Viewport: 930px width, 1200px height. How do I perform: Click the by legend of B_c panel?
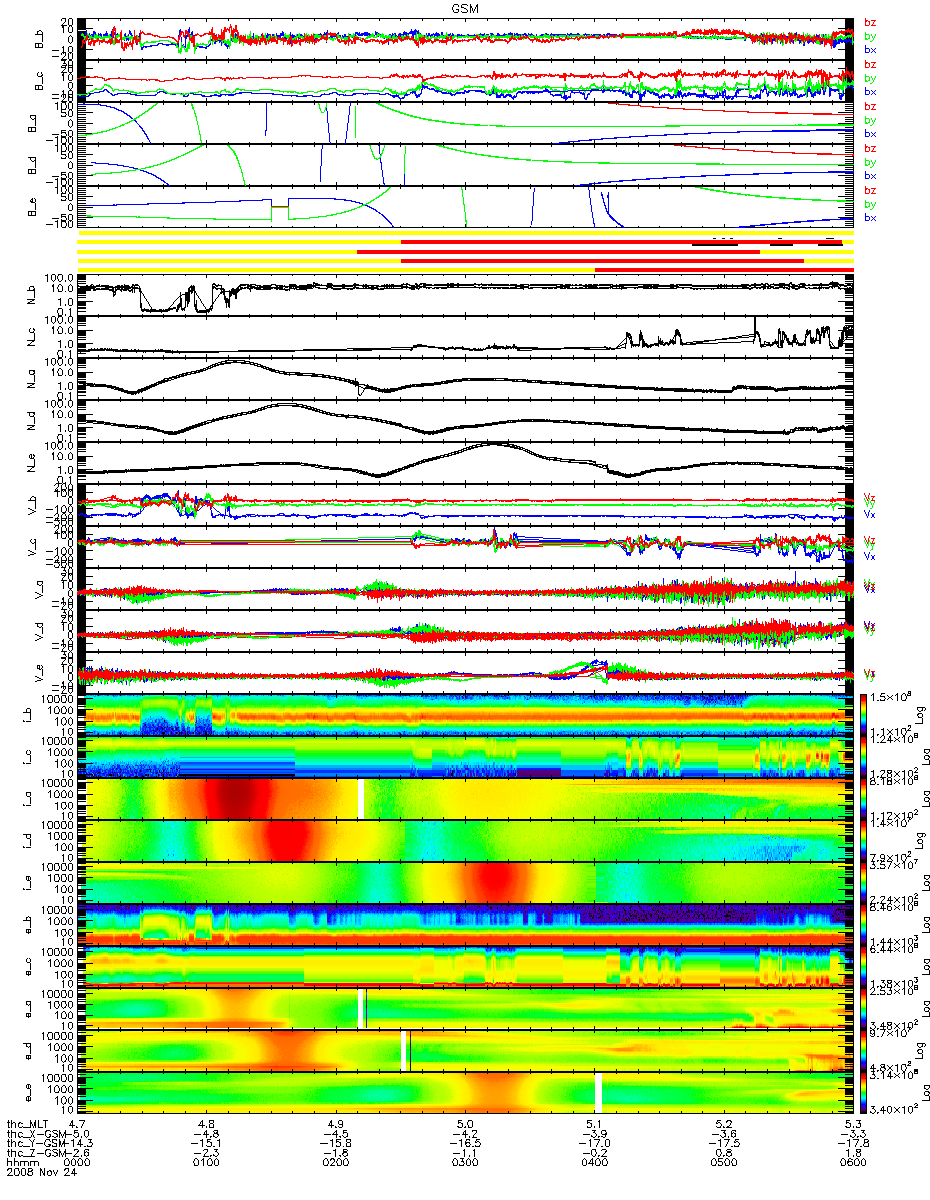click(x=871, y=77)
